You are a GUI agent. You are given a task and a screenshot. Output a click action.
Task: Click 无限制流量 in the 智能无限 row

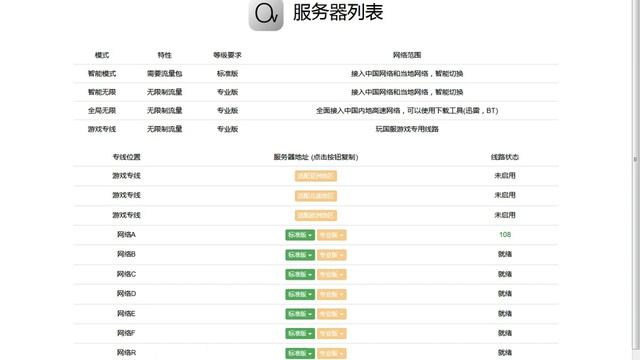(x=164, y=92)
